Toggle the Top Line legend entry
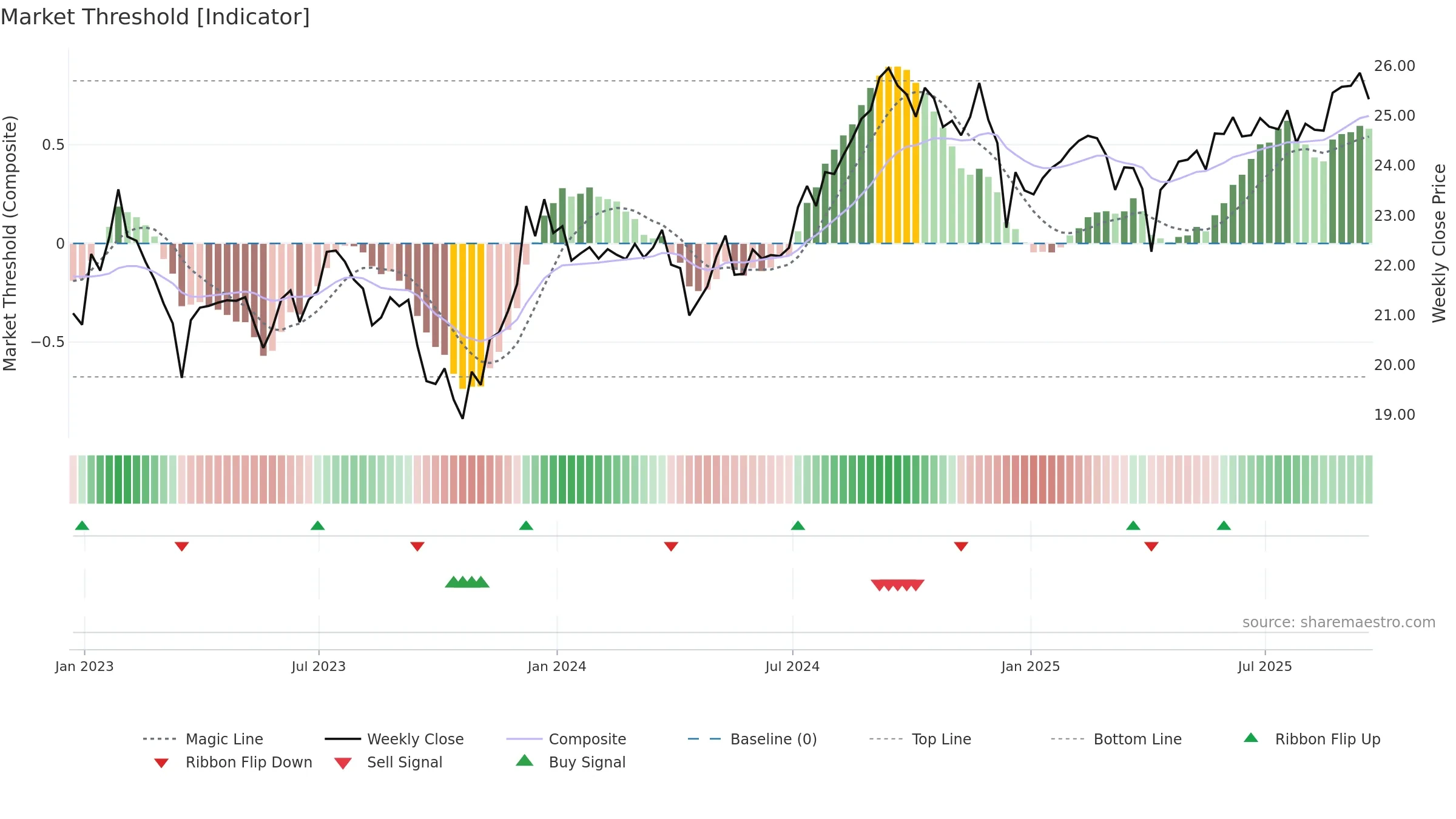 click(920, 739)
